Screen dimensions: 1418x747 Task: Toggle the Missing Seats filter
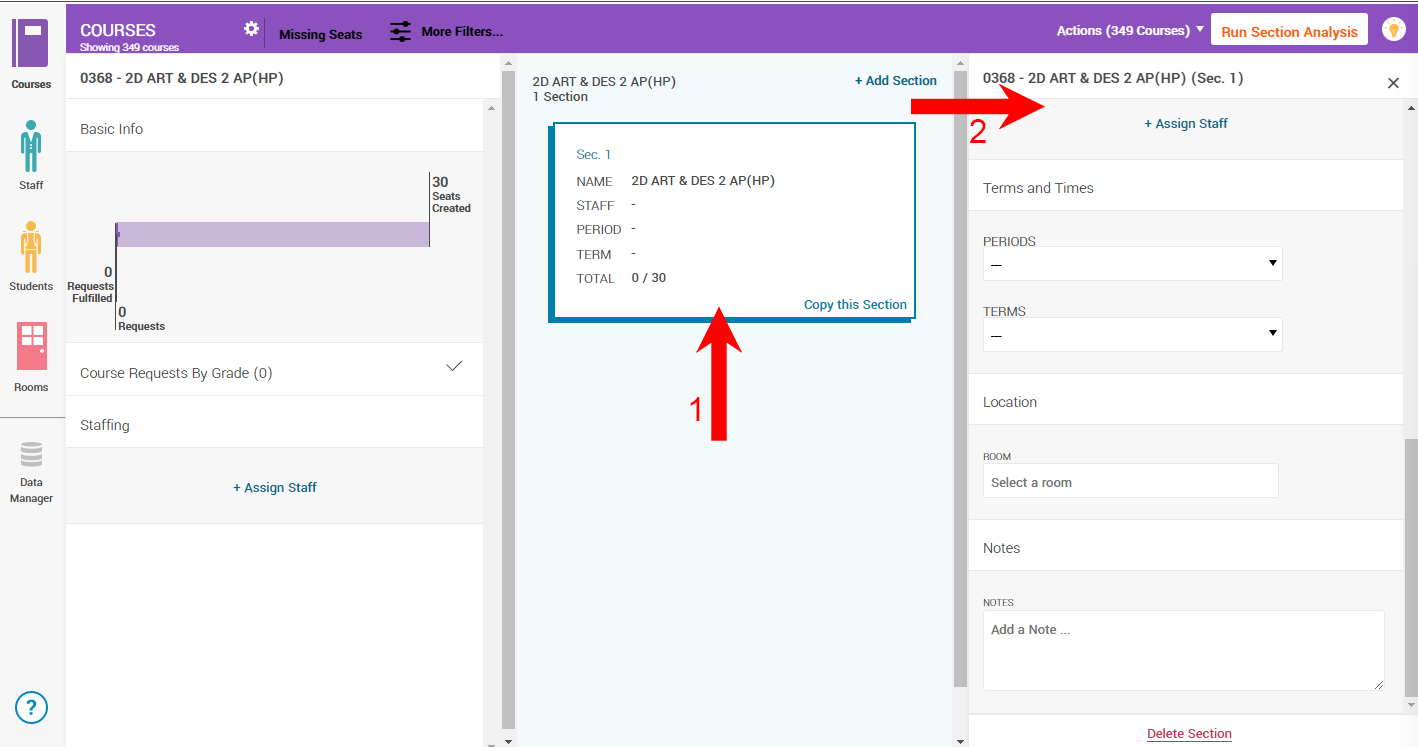(x=320, y=34)
